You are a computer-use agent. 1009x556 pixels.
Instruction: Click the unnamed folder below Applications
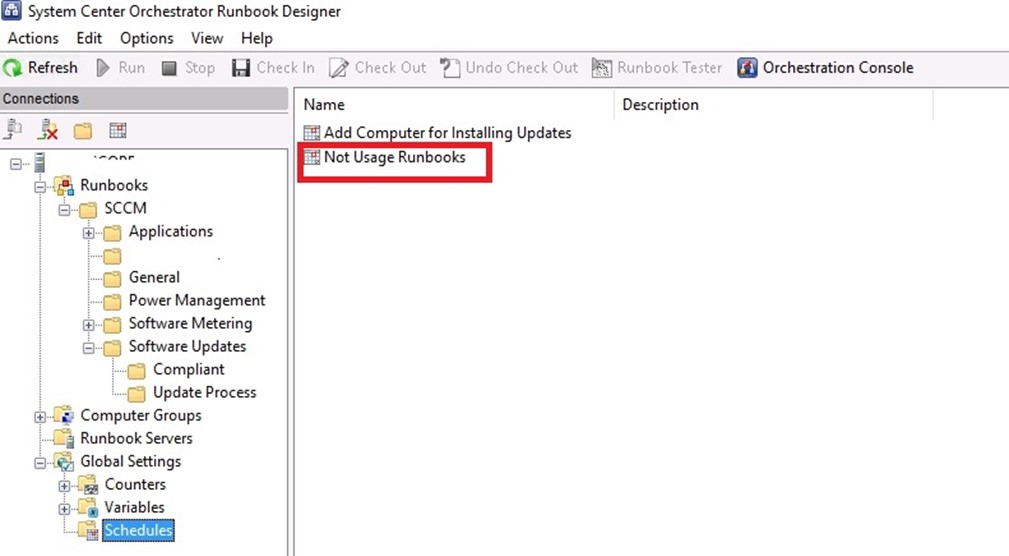point(112,256)
